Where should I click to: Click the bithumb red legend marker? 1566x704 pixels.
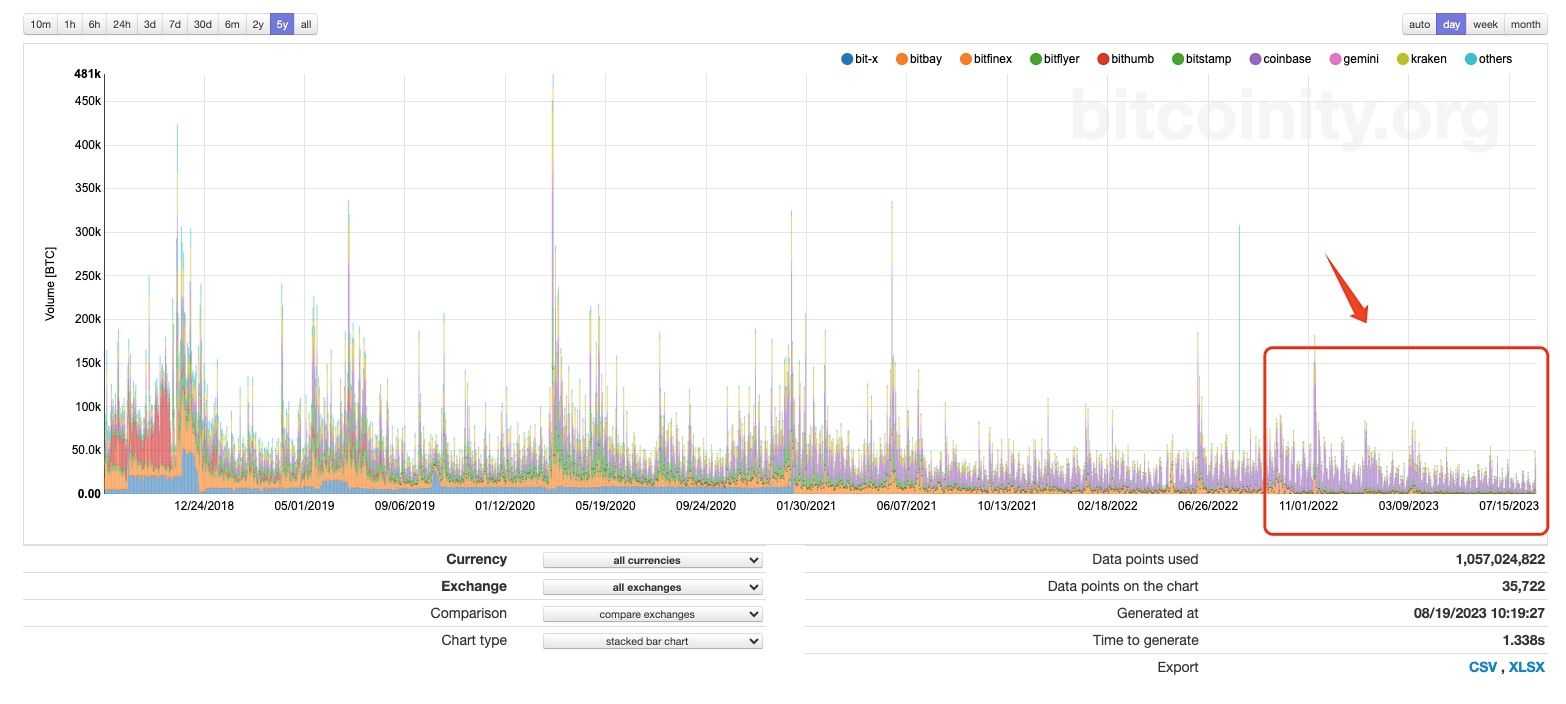pos(1103,59)
